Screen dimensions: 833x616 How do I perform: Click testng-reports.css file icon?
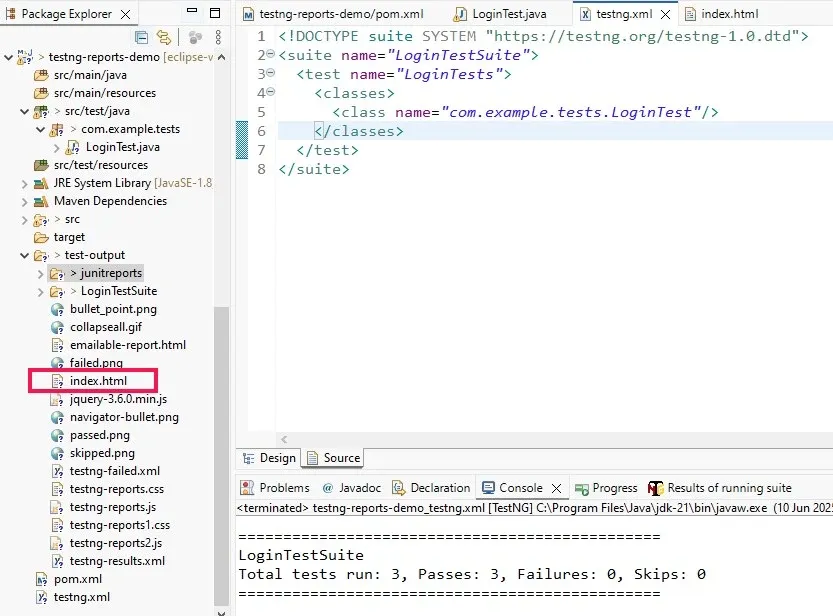click(57, 490)
